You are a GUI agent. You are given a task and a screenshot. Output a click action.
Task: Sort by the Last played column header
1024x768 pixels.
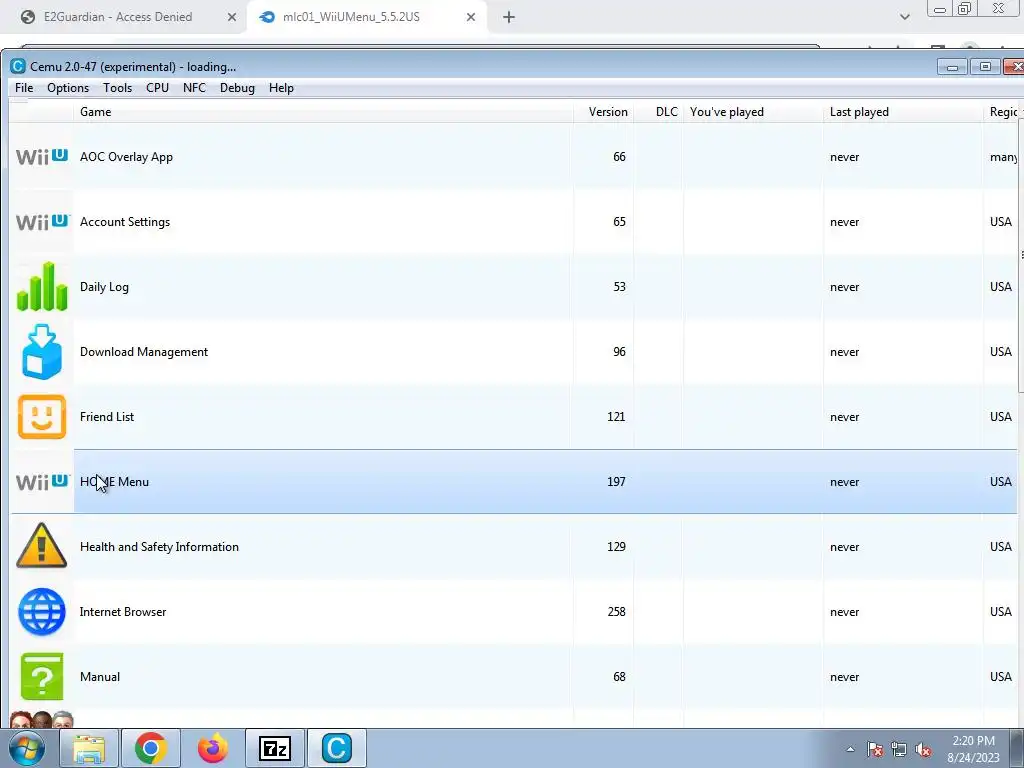903,112
